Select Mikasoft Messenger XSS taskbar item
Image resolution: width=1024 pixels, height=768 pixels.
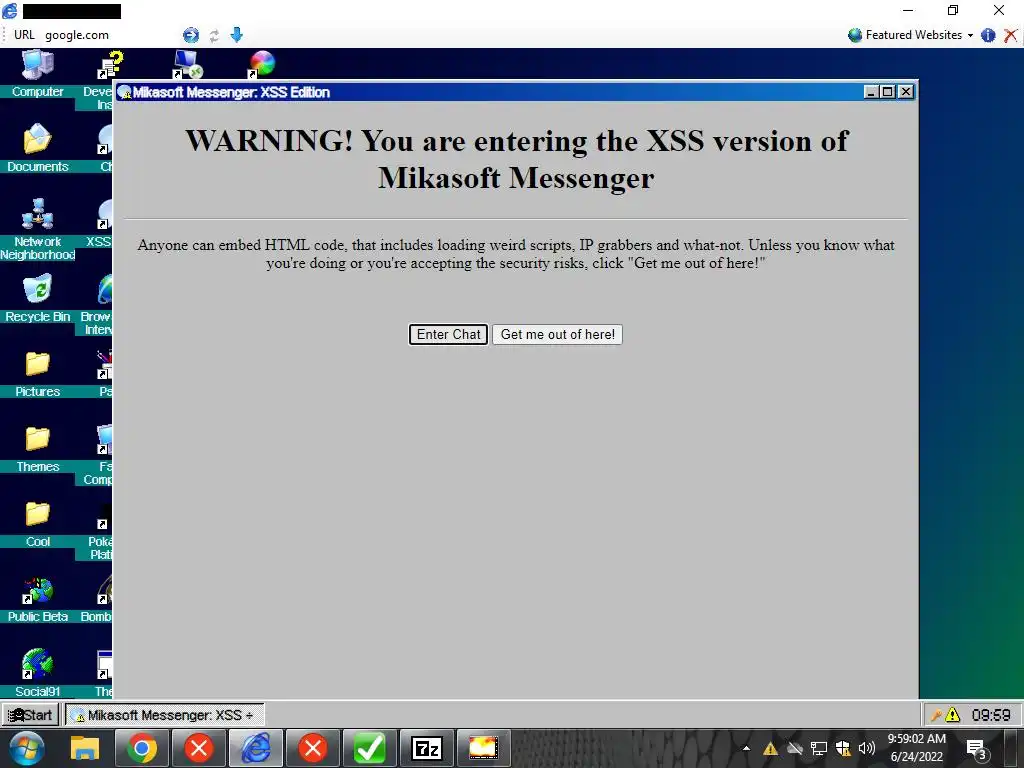pos(165,715)
